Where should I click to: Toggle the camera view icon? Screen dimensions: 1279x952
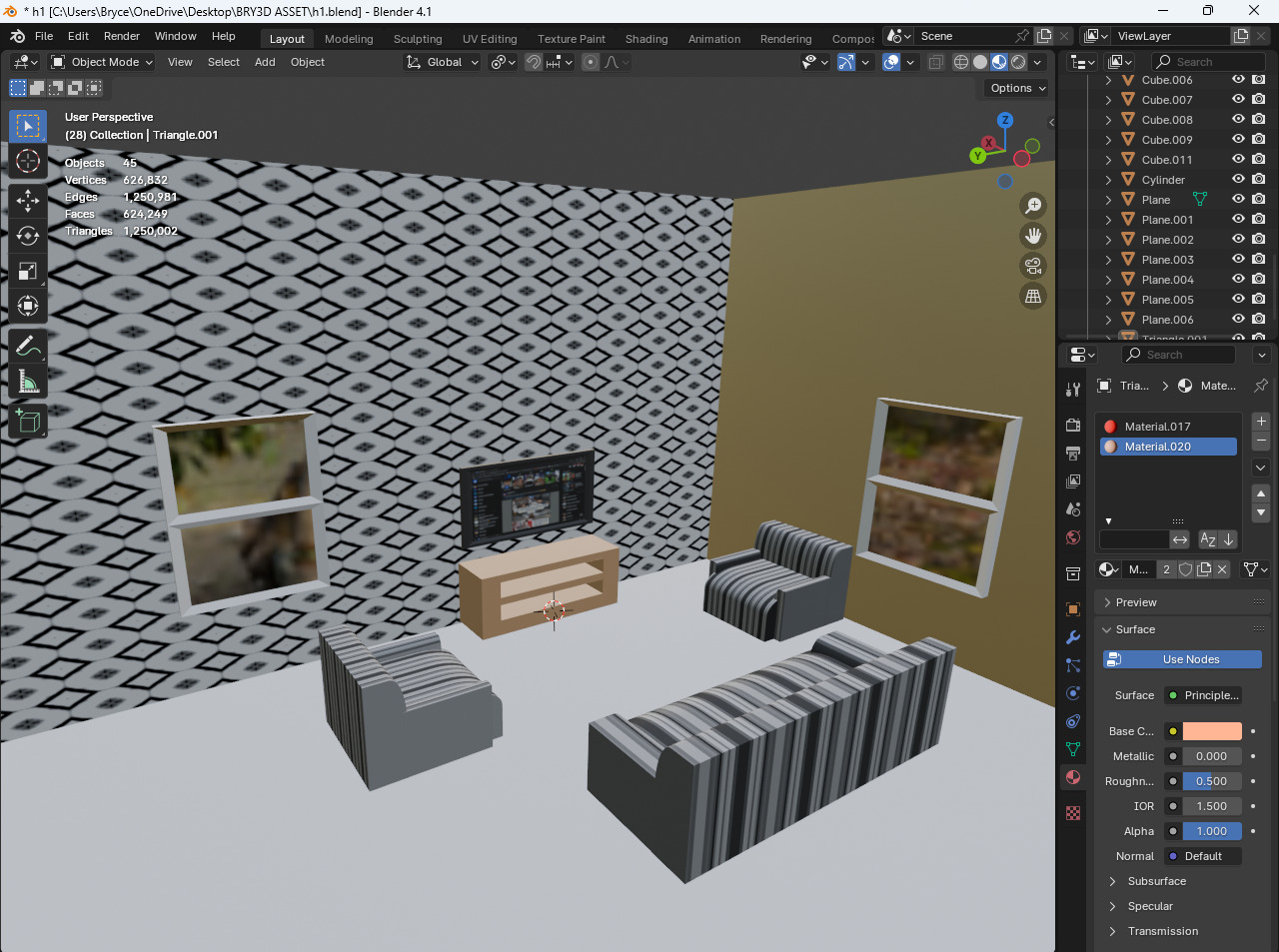tap(1033, 266)
